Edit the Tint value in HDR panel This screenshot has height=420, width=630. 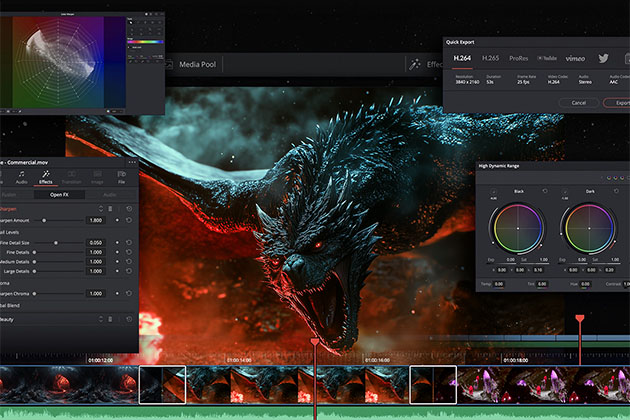542,284
